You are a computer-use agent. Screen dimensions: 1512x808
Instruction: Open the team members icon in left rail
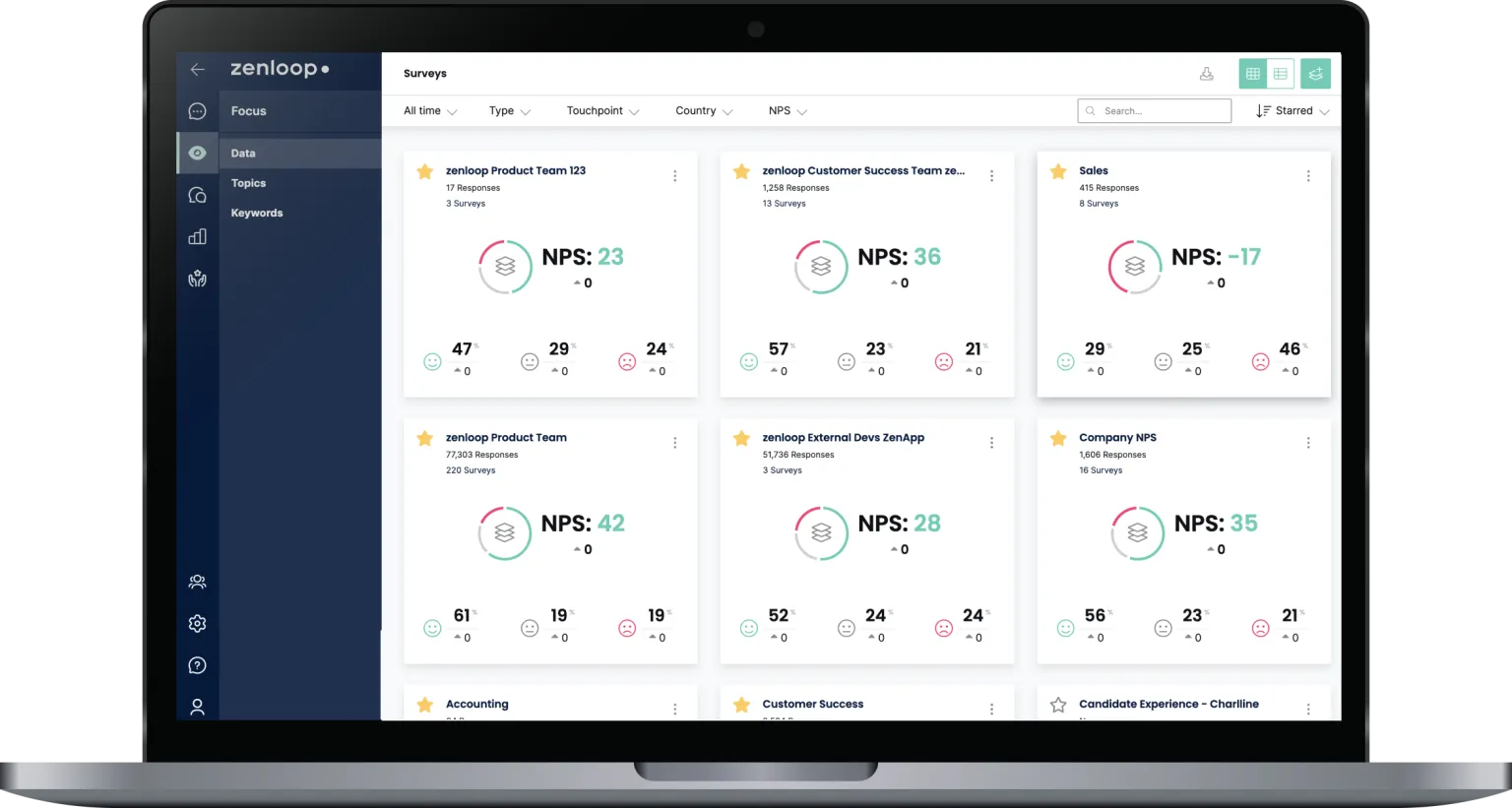click(x=197, y=582)
